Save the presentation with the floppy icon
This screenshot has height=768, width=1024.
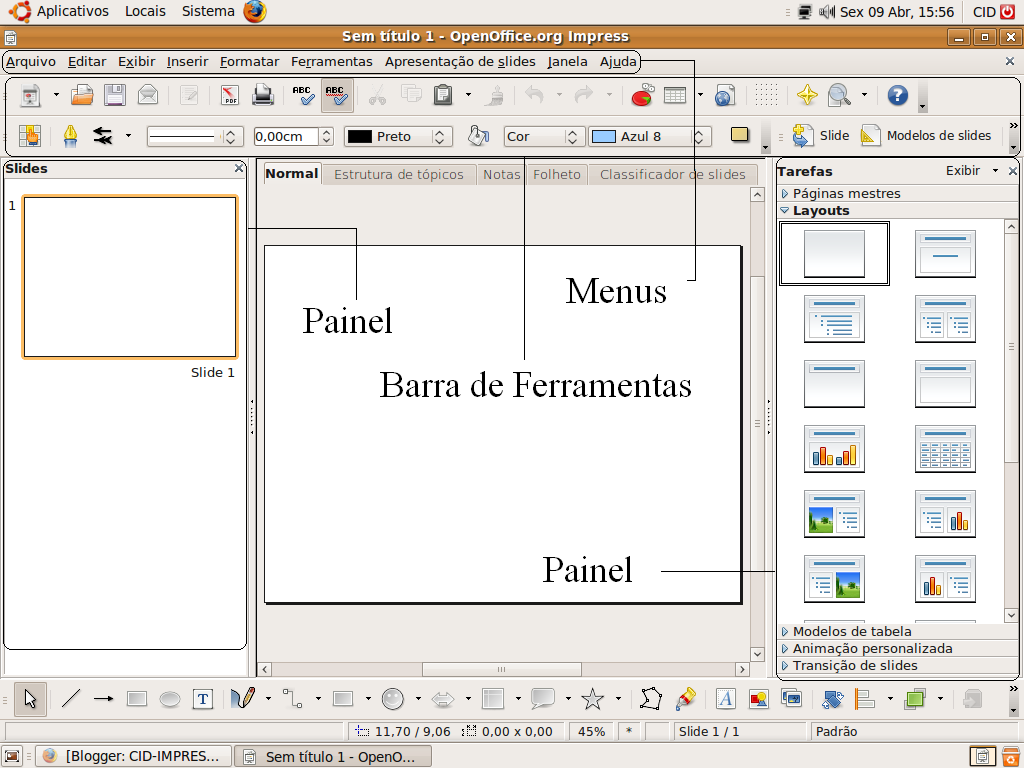[x=115, y=95]
